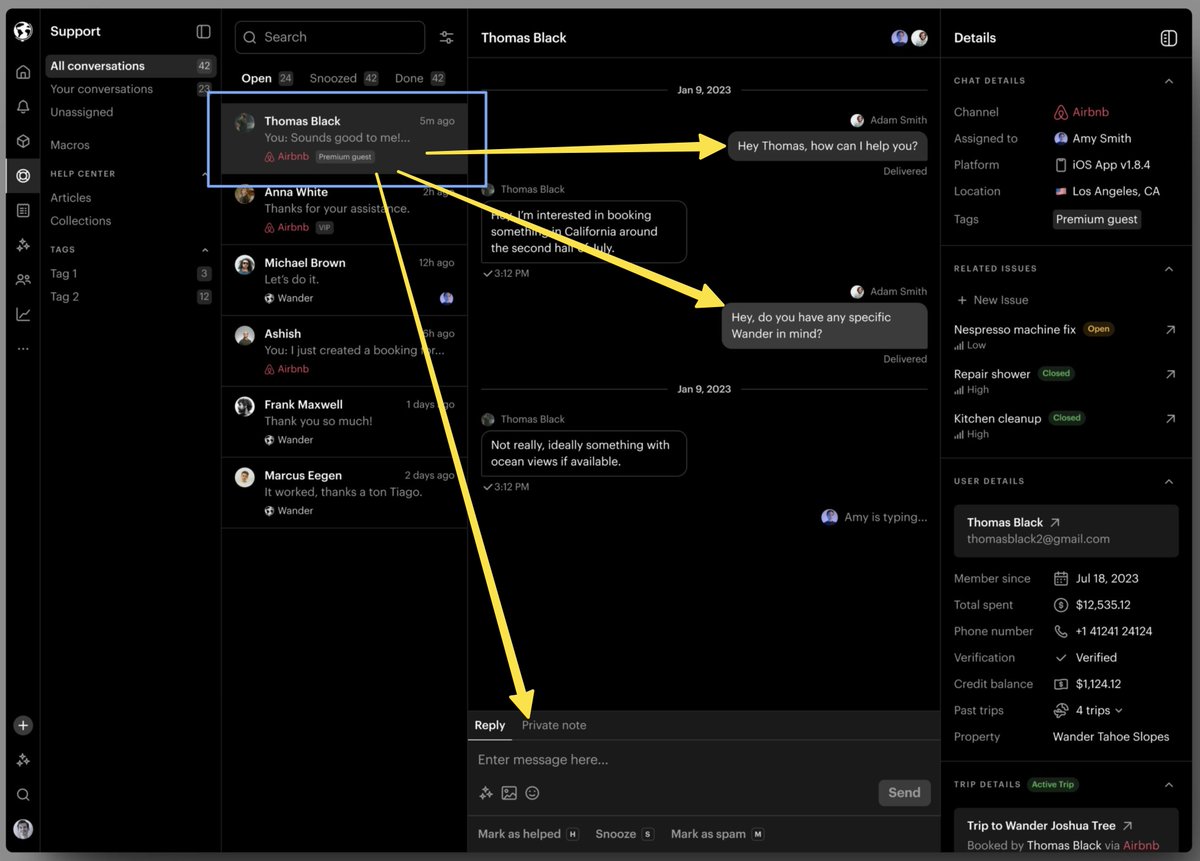The image size is (1200, 861).
Task: Click the Wander globe logo at top left
Action: coord(23,31)
